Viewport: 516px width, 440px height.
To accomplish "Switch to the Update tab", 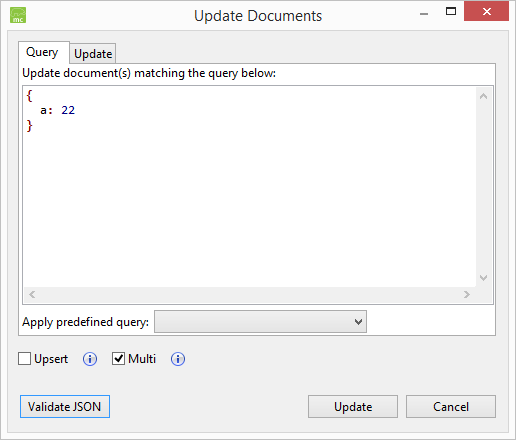I will pos(93,54).
